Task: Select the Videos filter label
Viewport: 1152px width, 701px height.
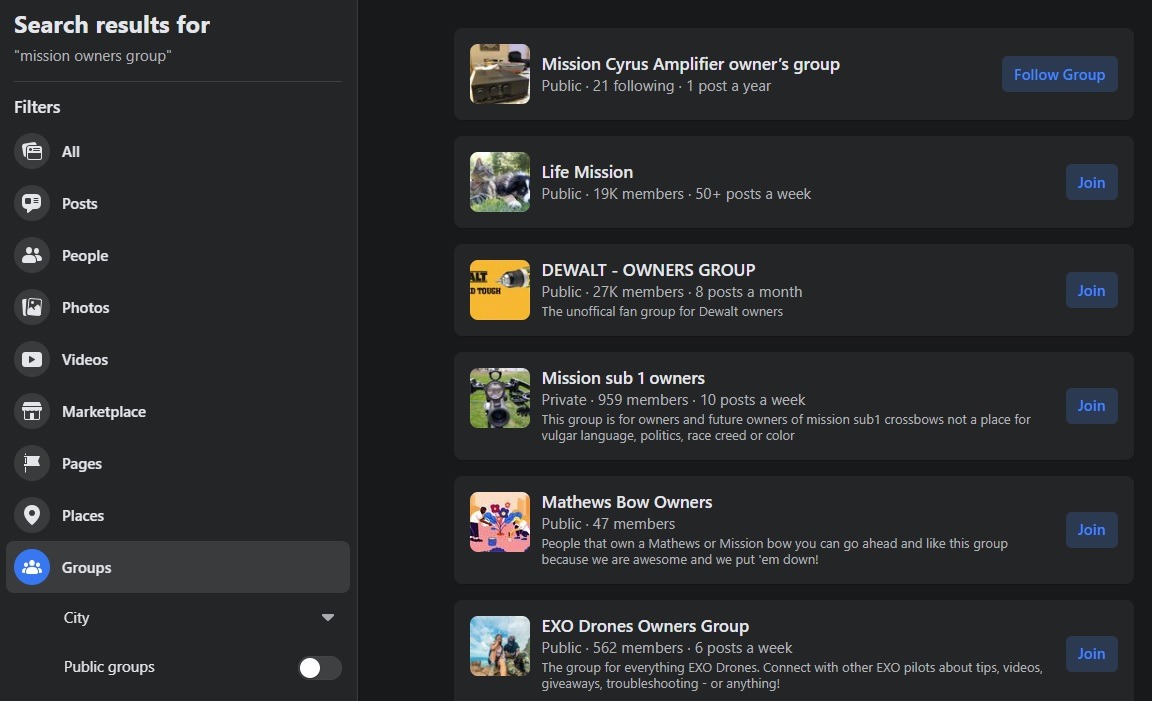Action: pyautogui.click(x=84, y=359)
